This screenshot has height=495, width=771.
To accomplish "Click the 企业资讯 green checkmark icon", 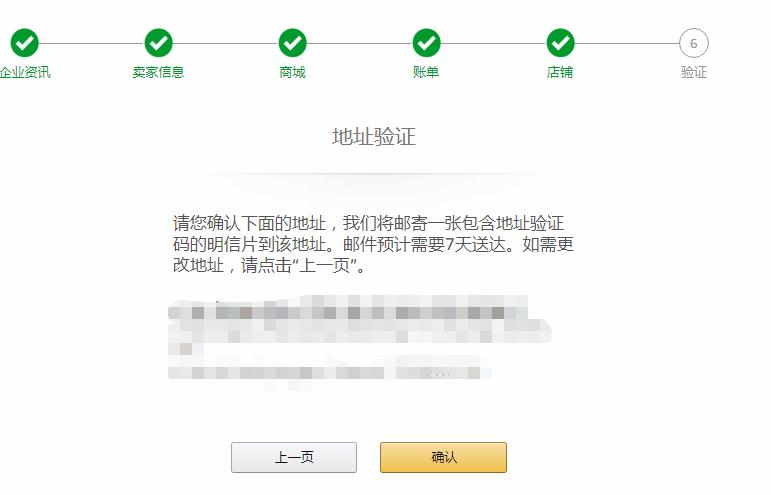I will pyautogui.click(x=25, y=43).
